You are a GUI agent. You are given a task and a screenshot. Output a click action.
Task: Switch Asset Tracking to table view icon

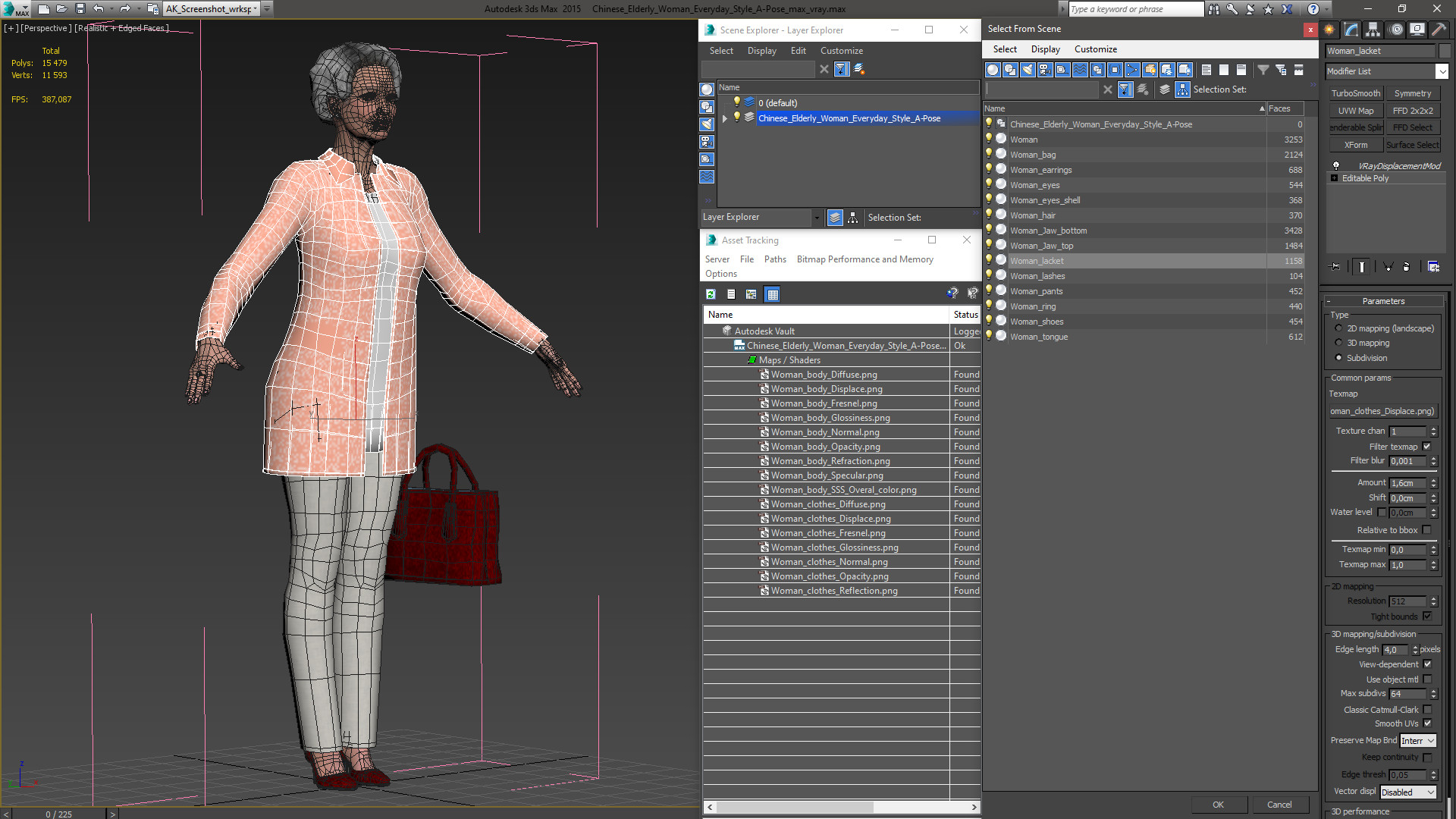tap(772, 294)
